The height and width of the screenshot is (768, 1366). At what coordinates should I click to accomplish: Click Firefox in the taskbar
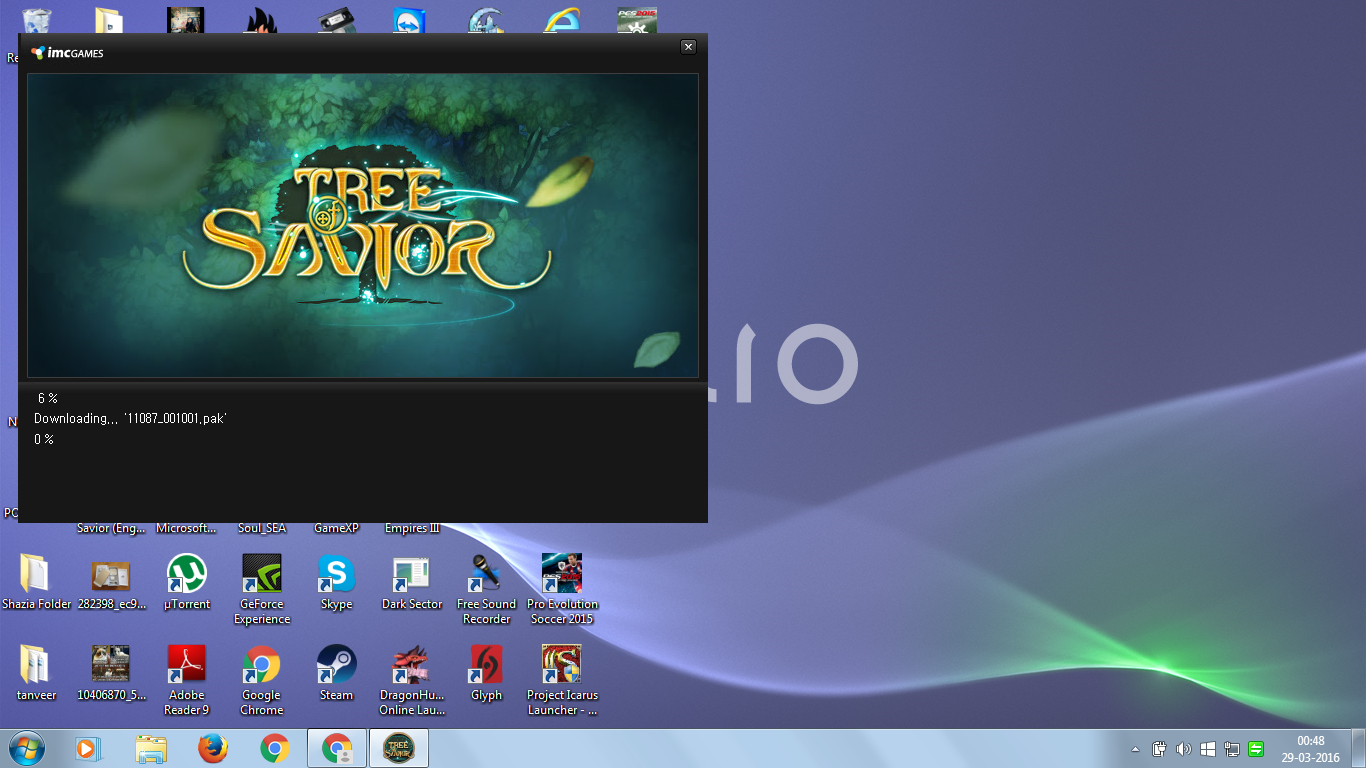point(212,748)
